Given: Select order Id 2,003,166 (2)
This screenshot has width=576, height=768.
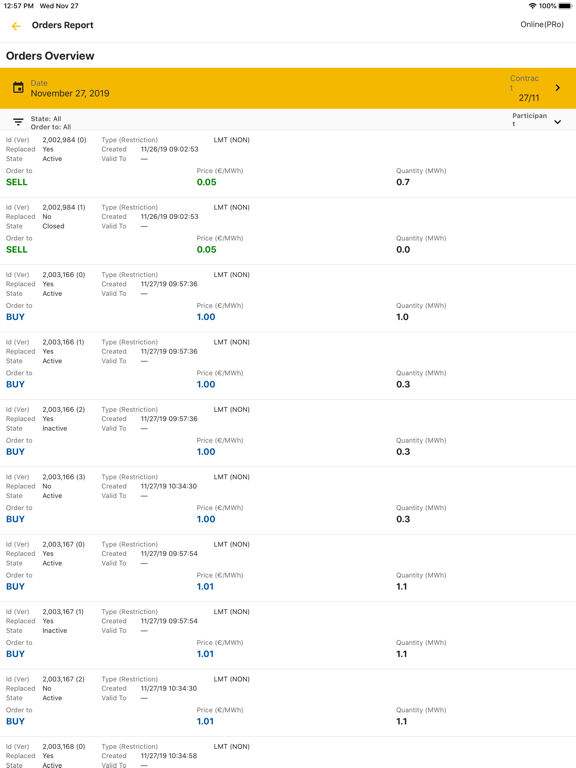Looking at the screenshot, I should click(x=64, y=409).
